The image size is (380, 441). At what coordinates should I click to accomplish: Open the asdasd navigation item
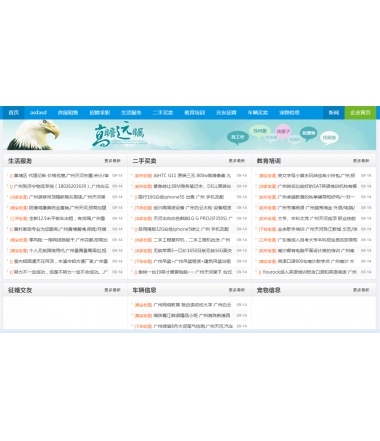pos(38,113)
